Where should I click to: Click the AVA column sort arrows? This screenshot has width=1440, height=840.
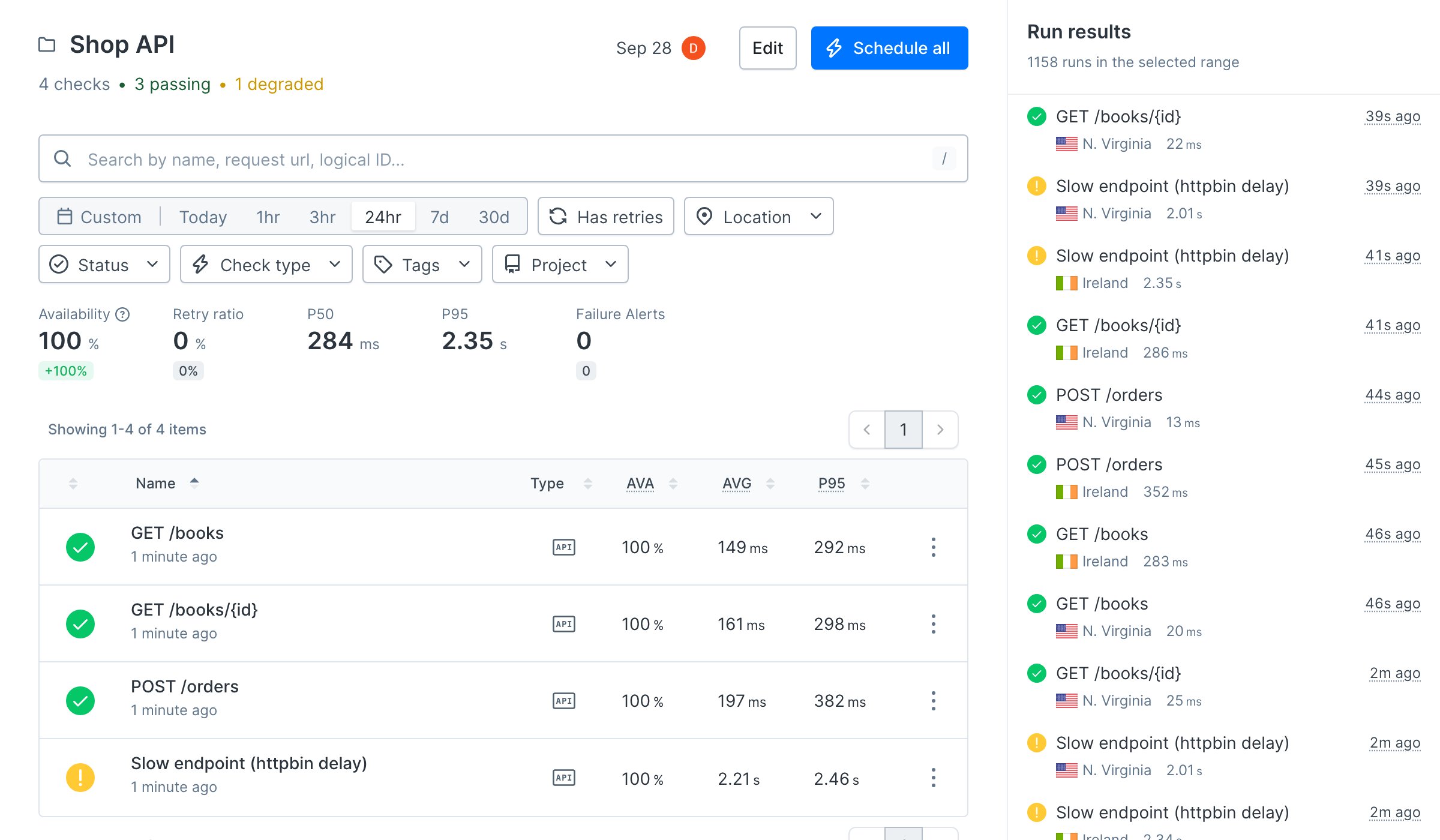point(673,484)
